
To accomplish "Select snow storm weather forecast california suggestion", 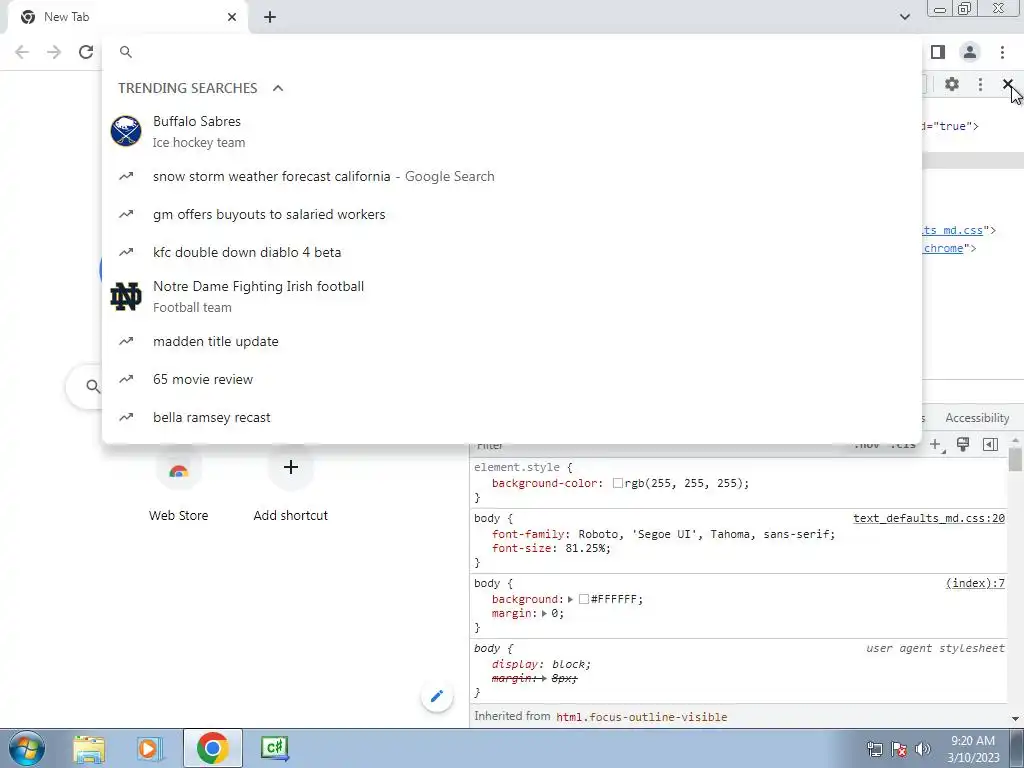I will pos(512,176).
